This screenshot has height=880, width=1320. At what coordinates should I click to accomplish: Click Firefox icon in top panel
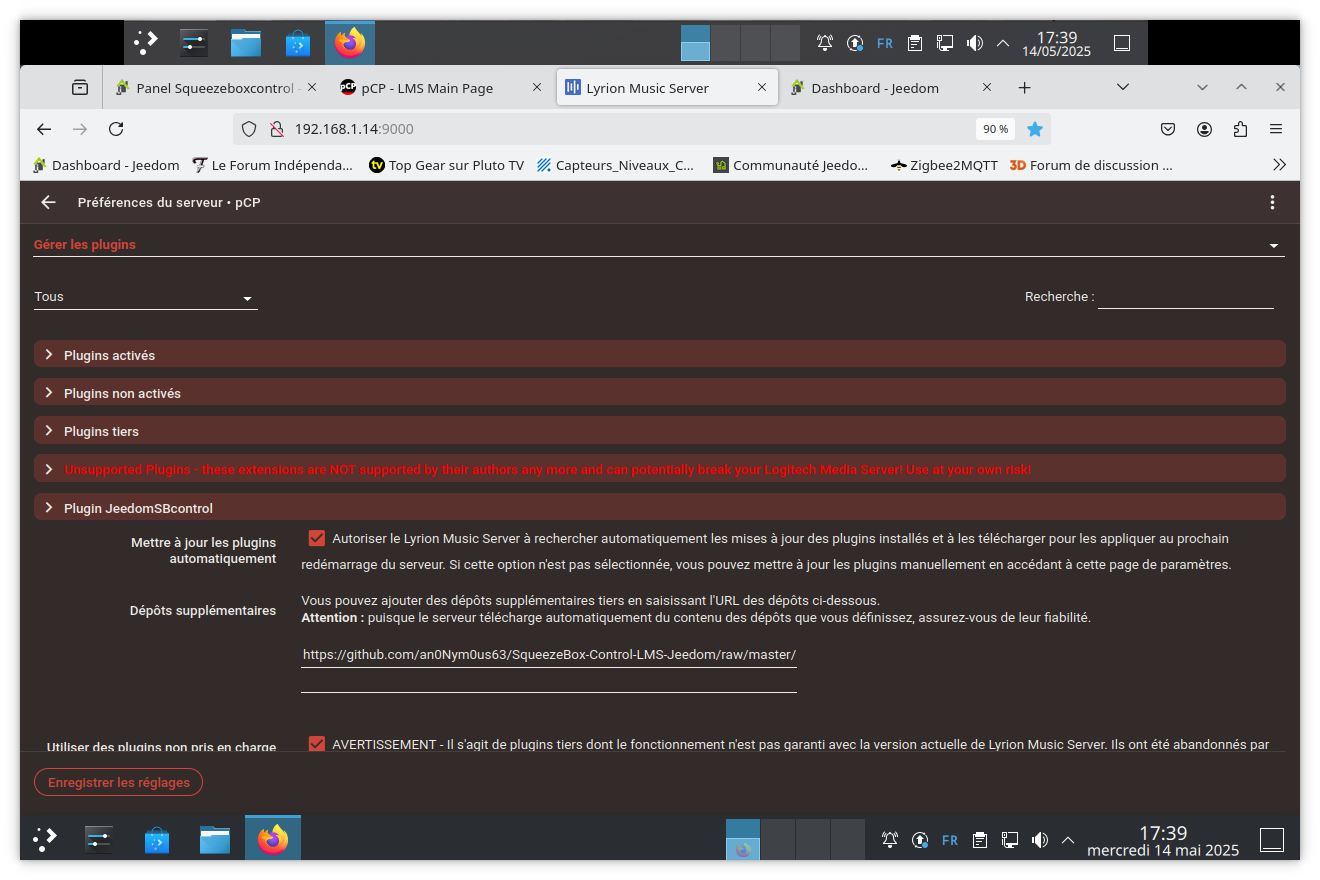coord(350,43)
